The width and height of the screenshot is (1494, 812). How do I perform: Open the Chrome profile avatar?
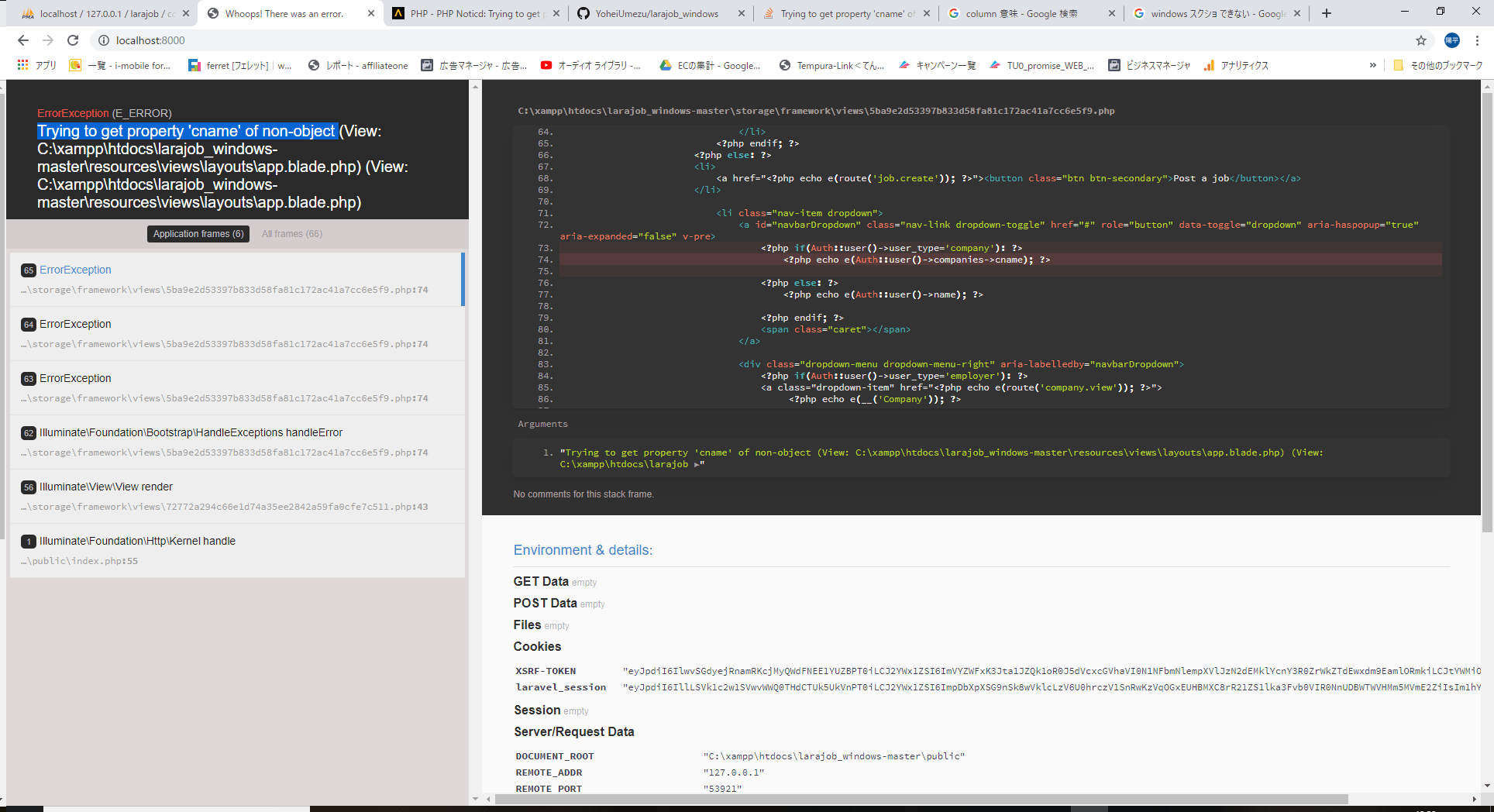(1452, 40)
